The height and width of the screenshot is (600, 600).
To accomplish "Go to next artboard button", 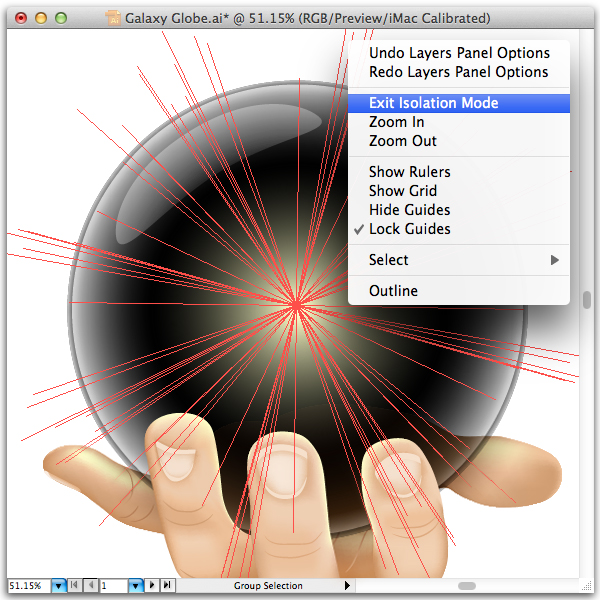I will [x=152, y=585].
